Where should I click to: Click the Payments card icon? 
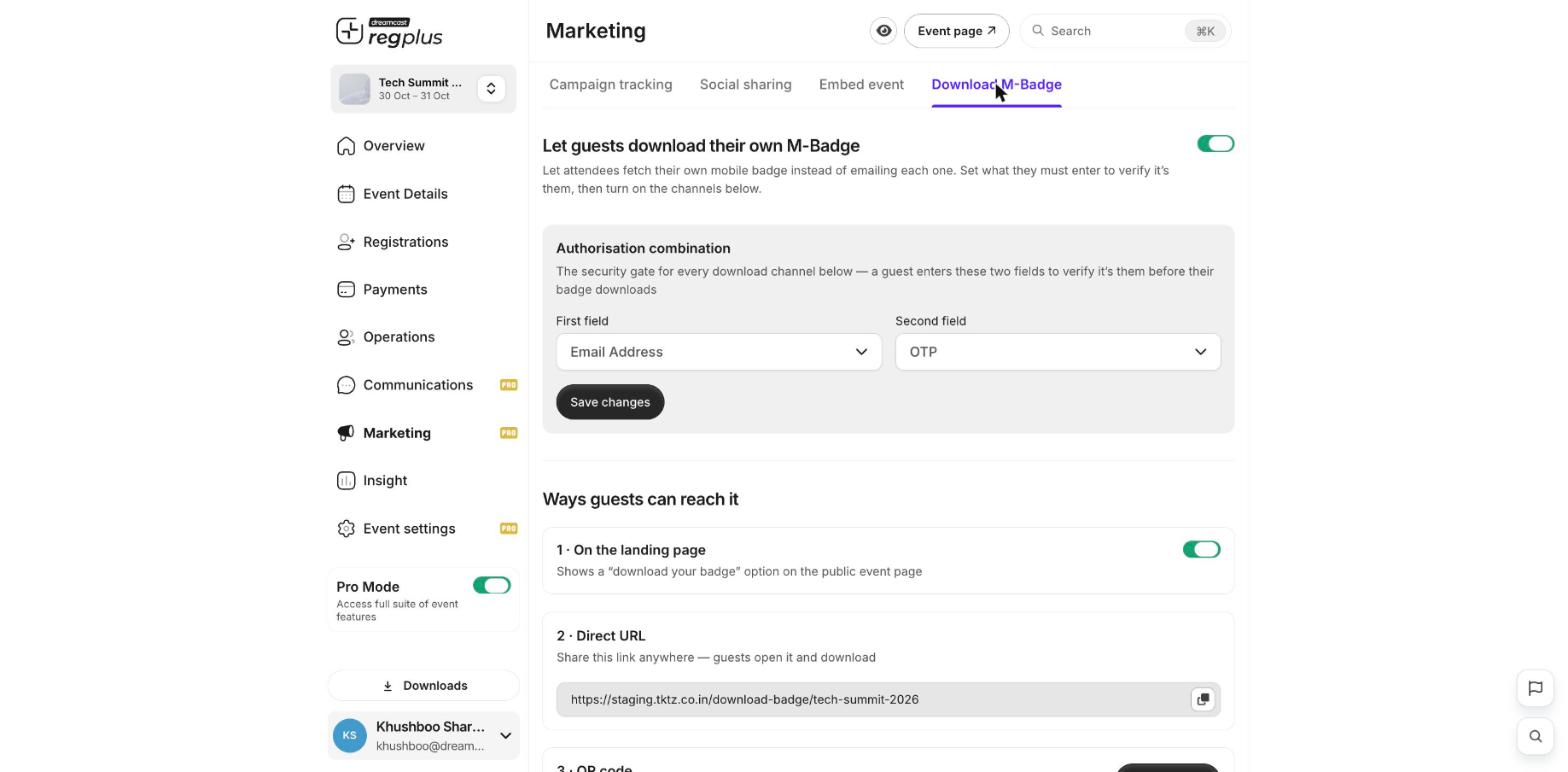(x=346, y=290)
